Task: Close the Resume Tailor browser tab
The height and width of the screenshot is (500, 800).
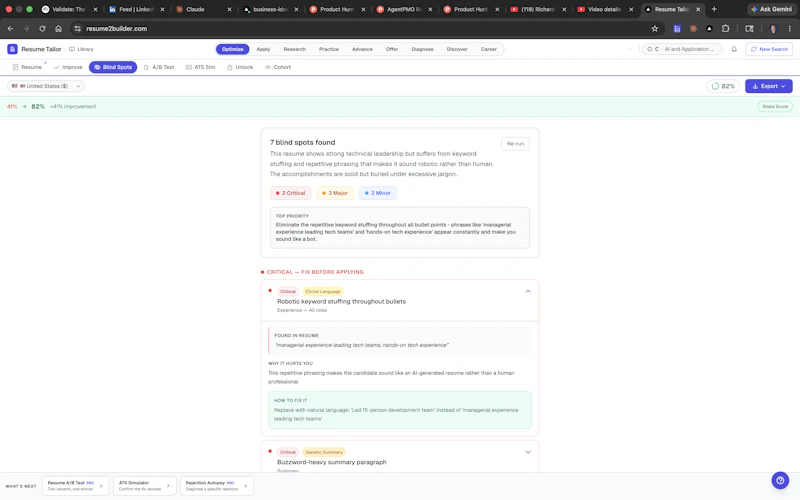Action: [x=698, y=9]
